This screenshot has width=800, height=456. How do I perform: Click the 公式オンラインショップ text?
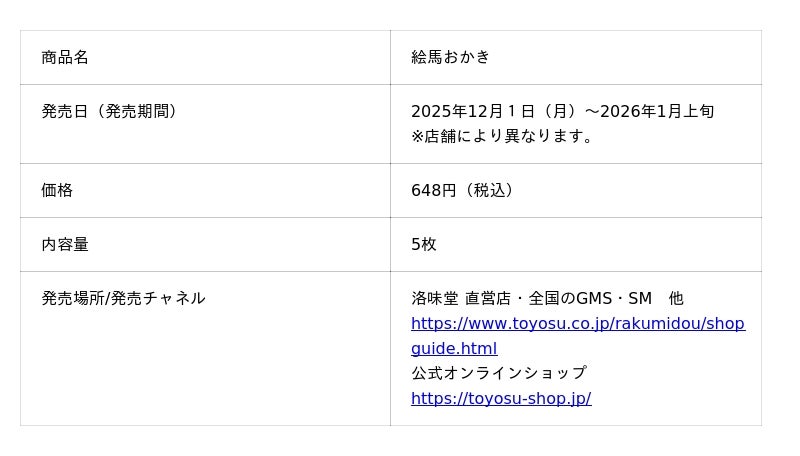498,373
